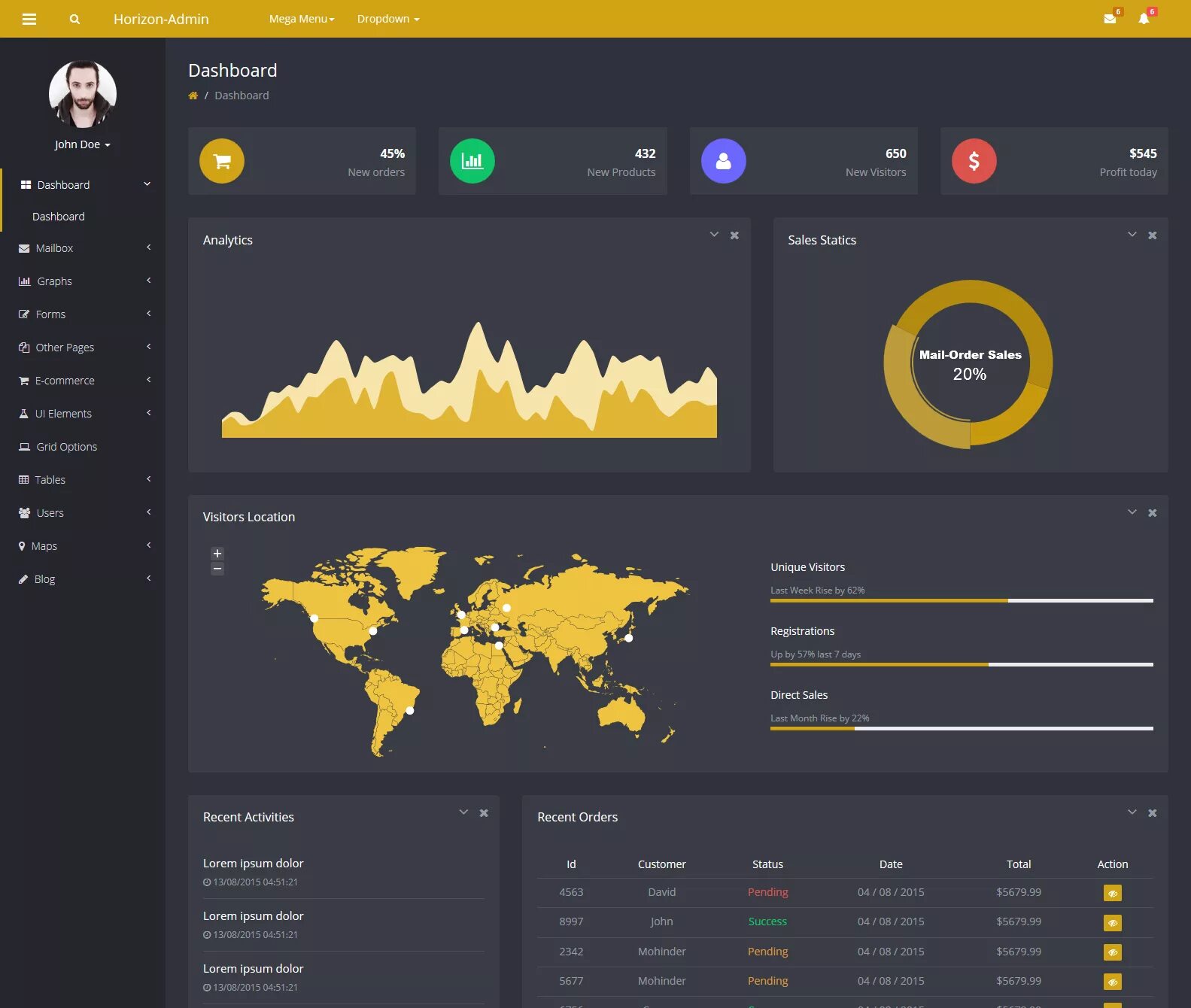
Task: Click the breadcrumb home icon
Action: 193,96
